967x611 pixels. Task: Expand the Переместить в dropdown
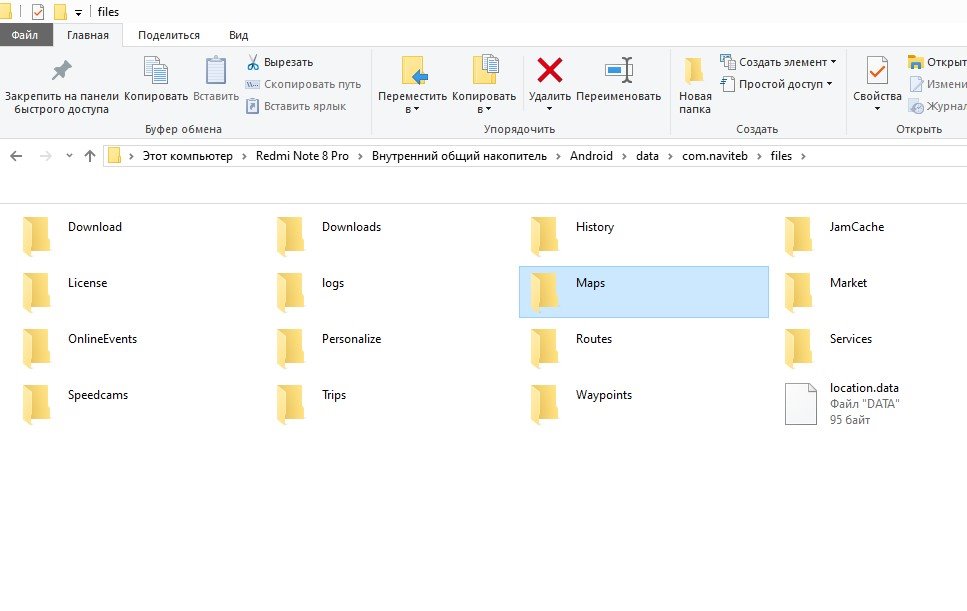pyautogui.click(x=412, y=109)
